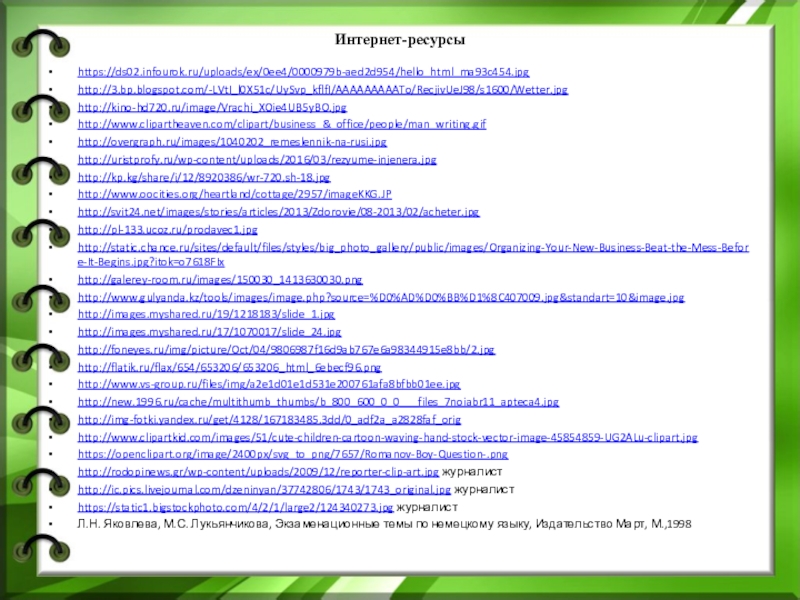Open the openclipart.org Romanov-Boy-Question link
The width and height of the screenshot is (800, 600).
pos(292,454)
